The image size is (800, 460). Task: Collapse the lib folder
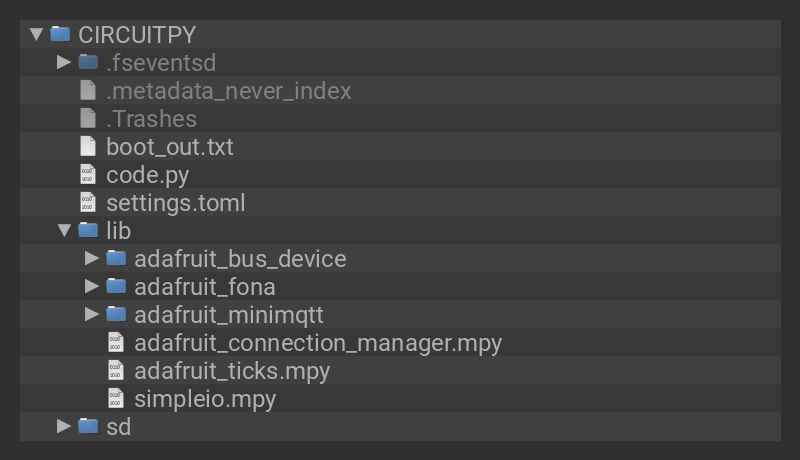(x=65, y=231)
